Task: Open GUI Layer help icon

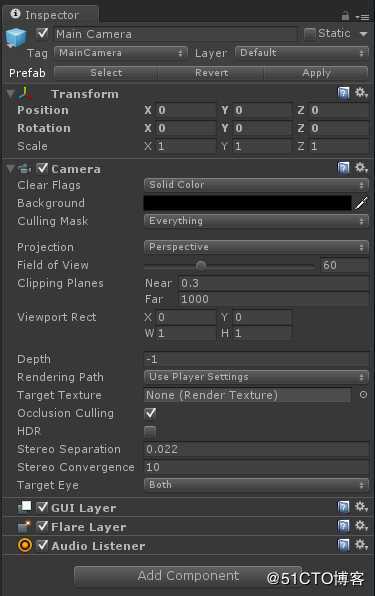Action: [343, 507]
